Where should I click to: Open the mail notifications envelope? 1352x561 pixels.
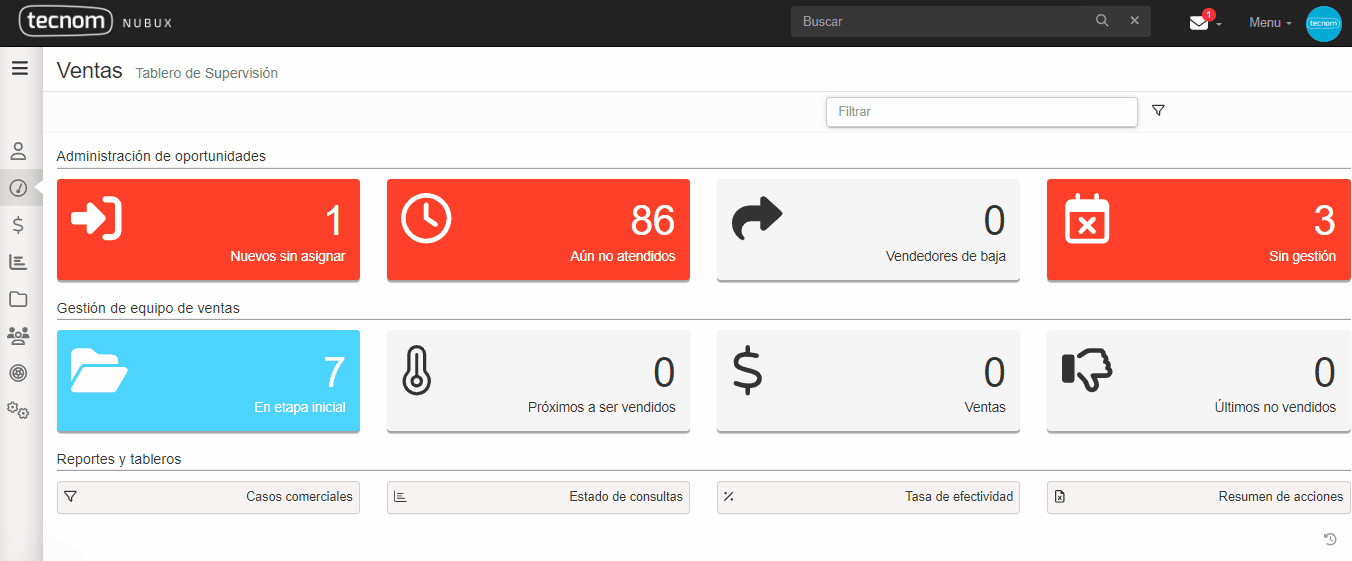point(1200,22)
